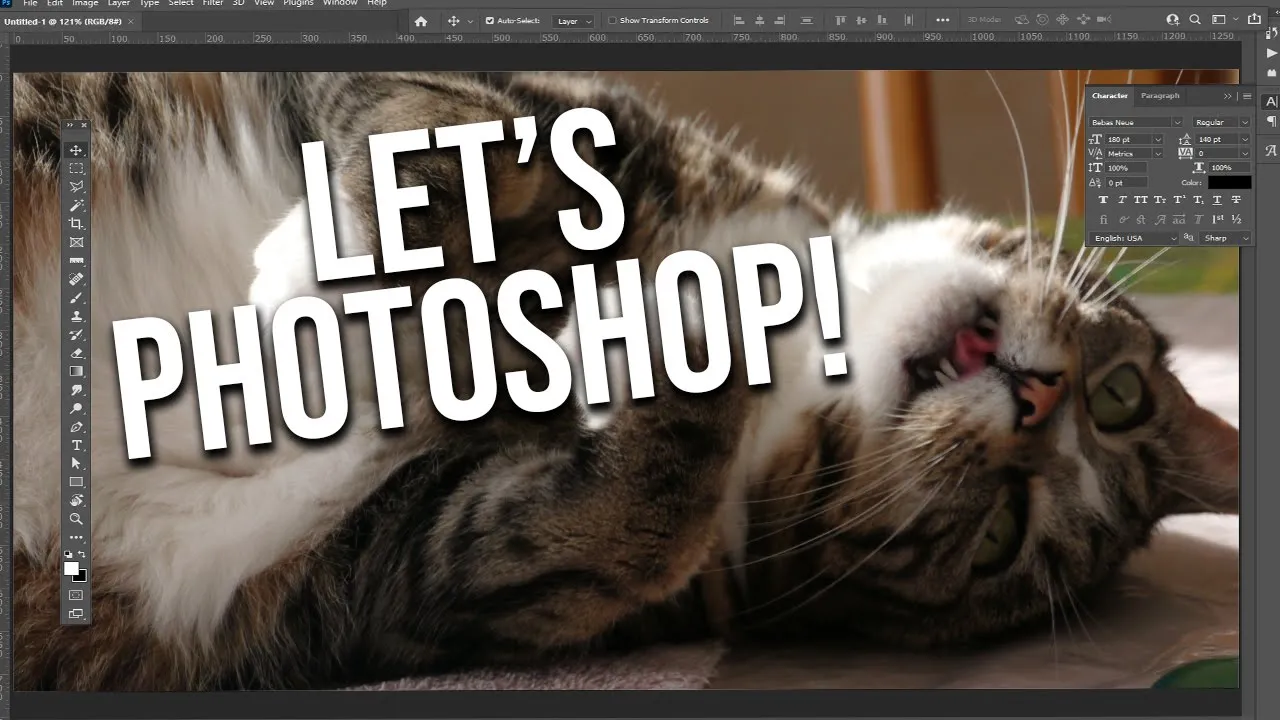This screenshot has height=720, width=1280.
Task: Select the Ruler measurement tool
Action: 76,261
